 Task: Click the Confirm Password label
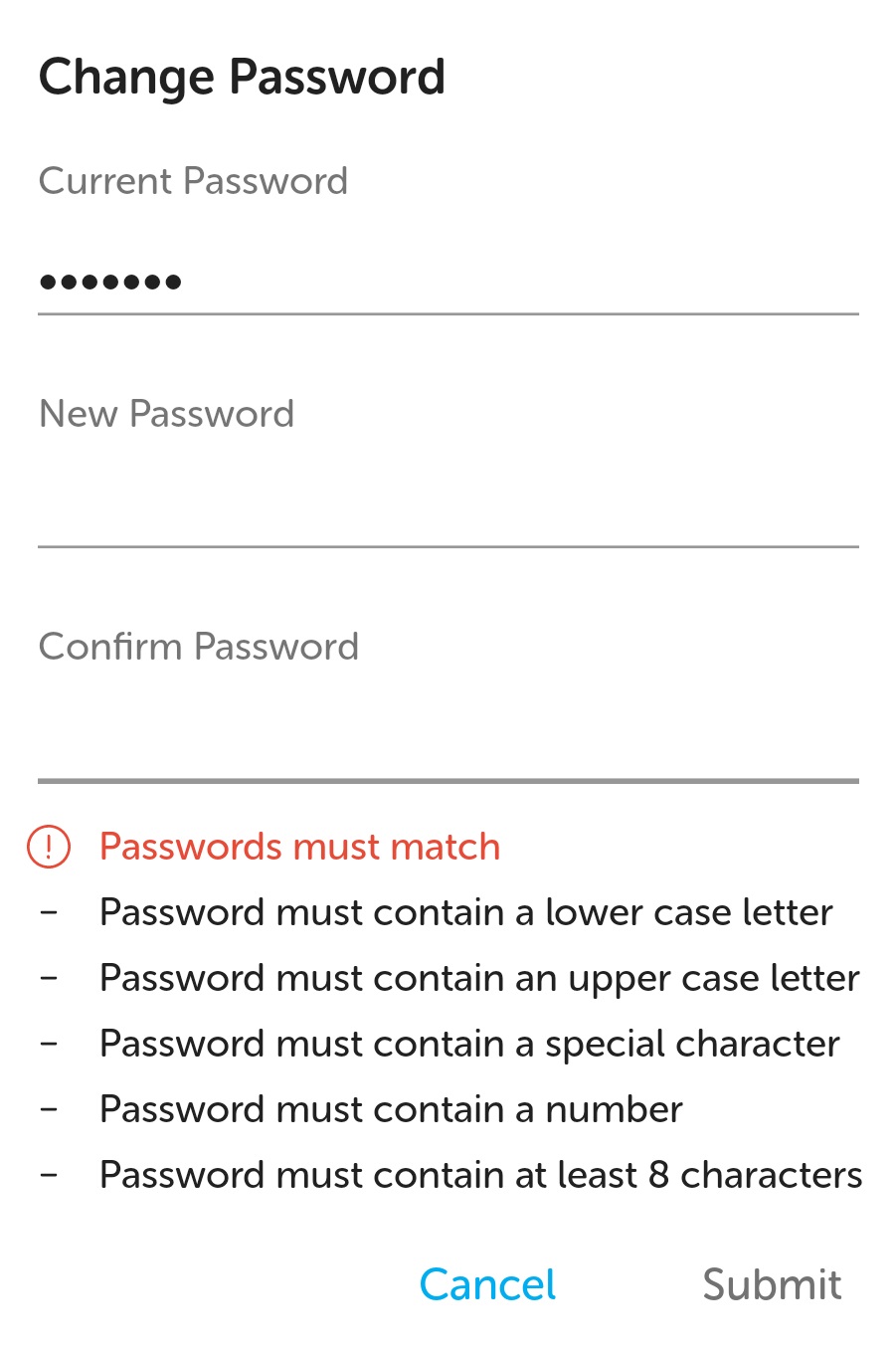198,647
